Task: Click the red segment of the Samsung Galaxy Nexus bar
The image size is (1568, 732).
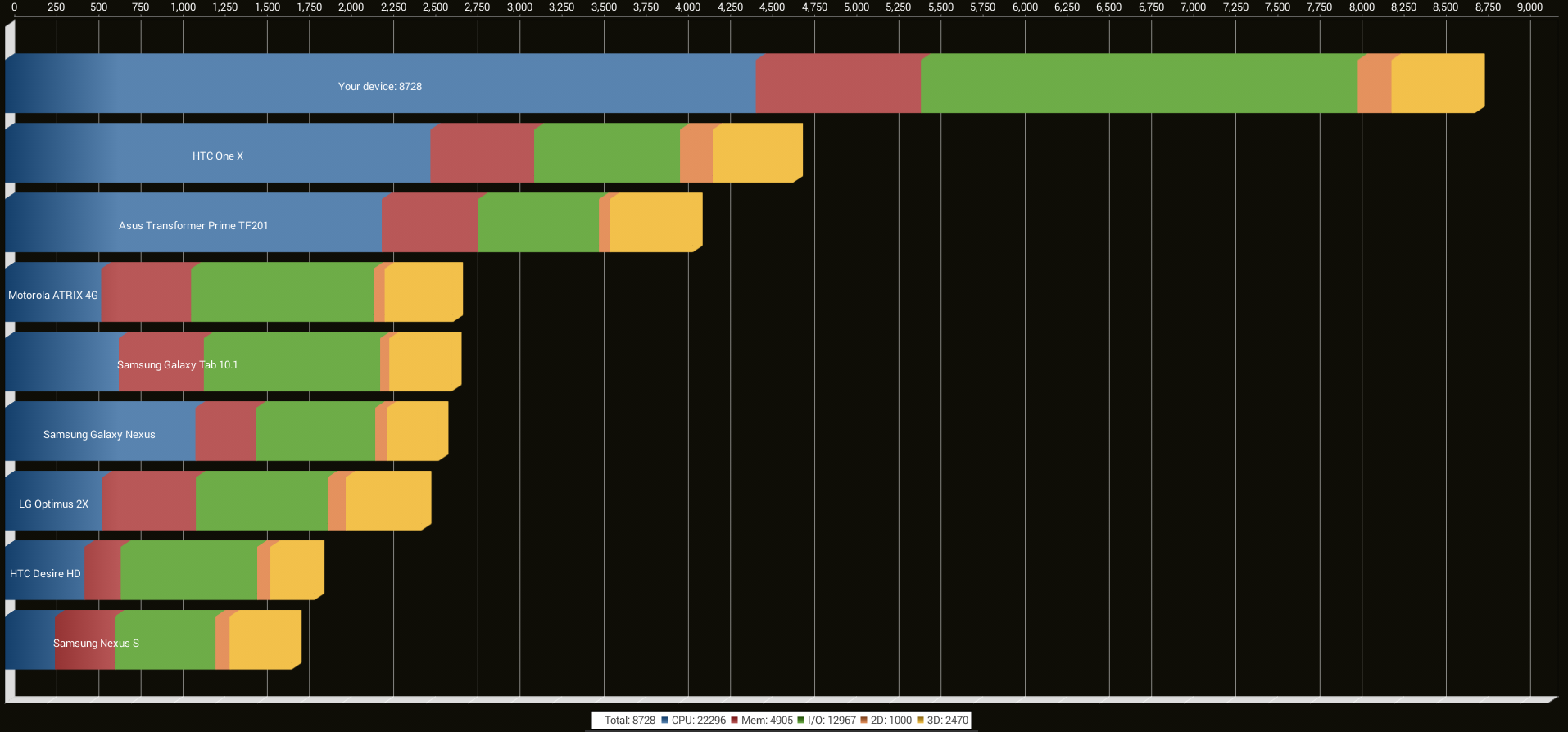Action: (x=225, y=432)
